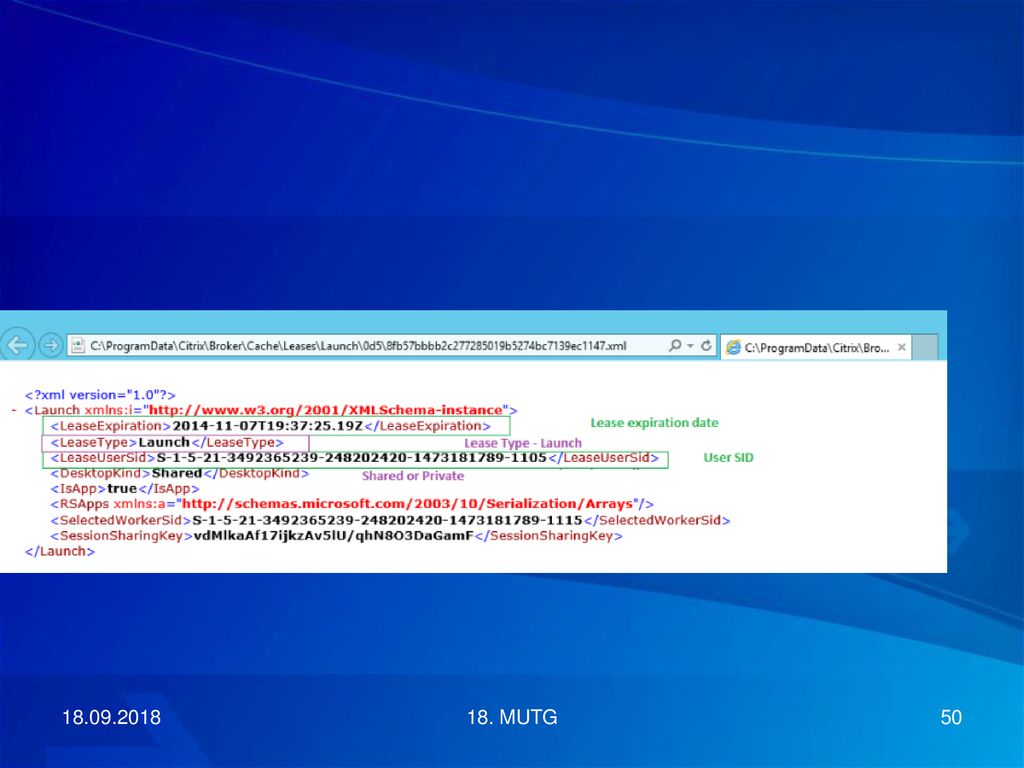Close the C:\ProgramData\Citrix\Bro... tab
This screenshot has width=1024, height=768.
click(901, 347)
